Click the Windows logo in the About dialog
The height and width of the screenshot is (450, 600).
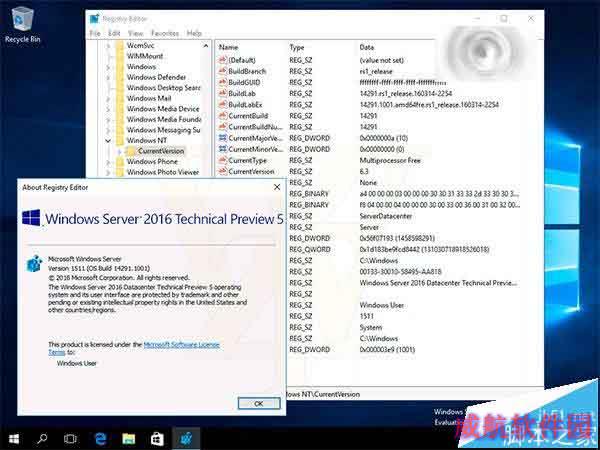tap(31, 217)
